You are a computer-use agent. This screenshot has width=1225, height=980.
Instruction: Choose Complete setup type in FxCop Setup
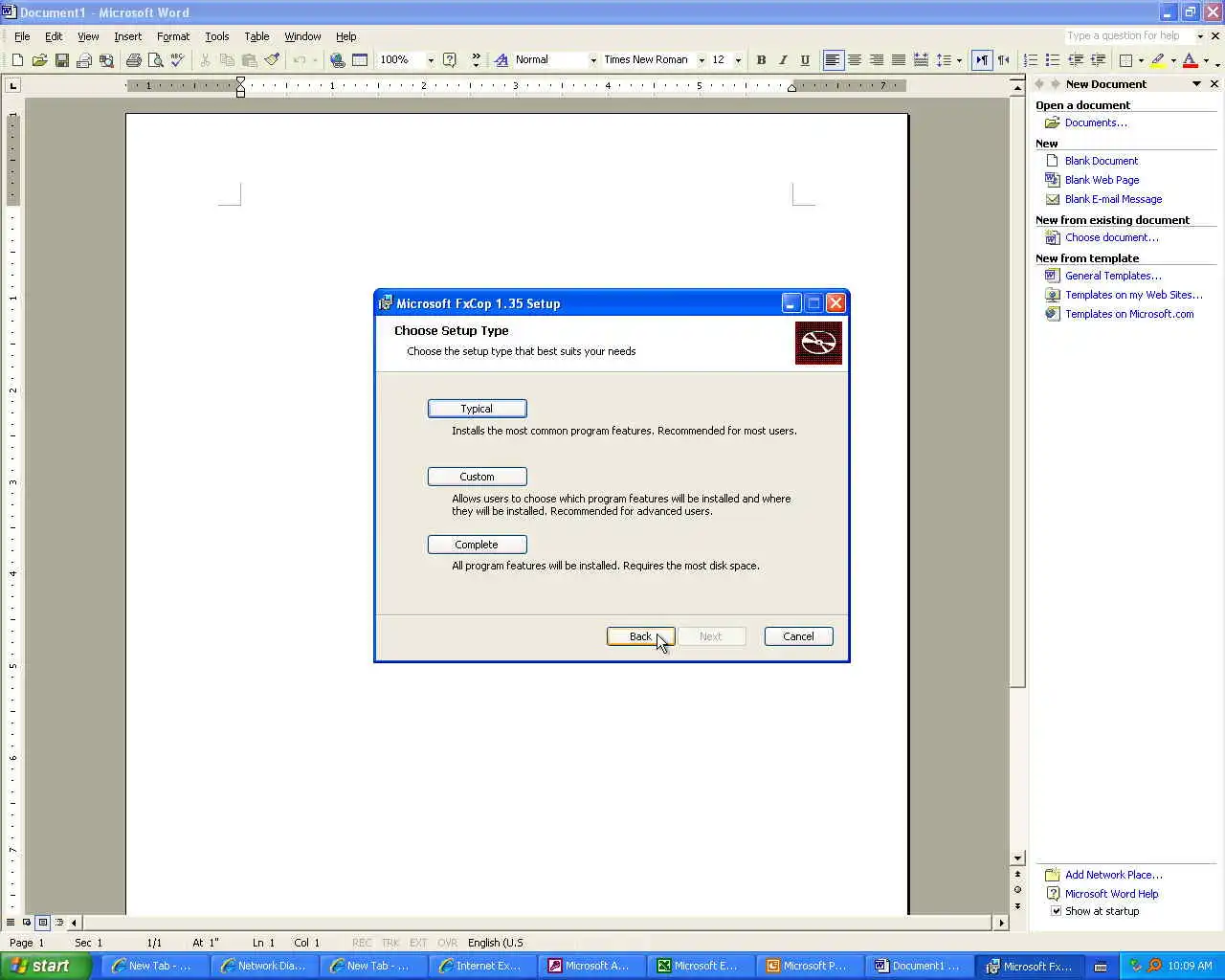pos(477,545)
